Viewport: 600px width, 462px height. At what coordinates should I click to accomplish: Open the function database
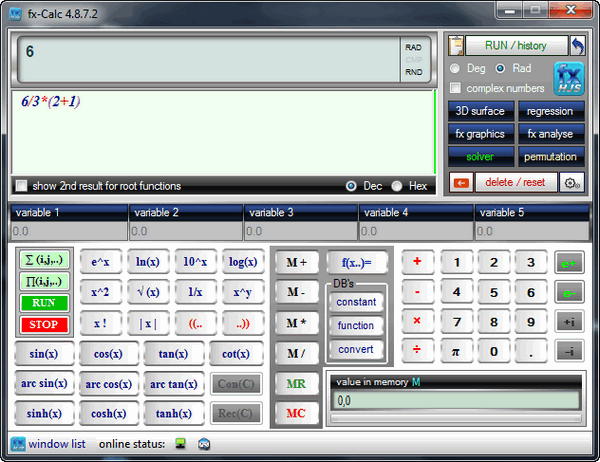pyautogui.click(x=356, y=326)
